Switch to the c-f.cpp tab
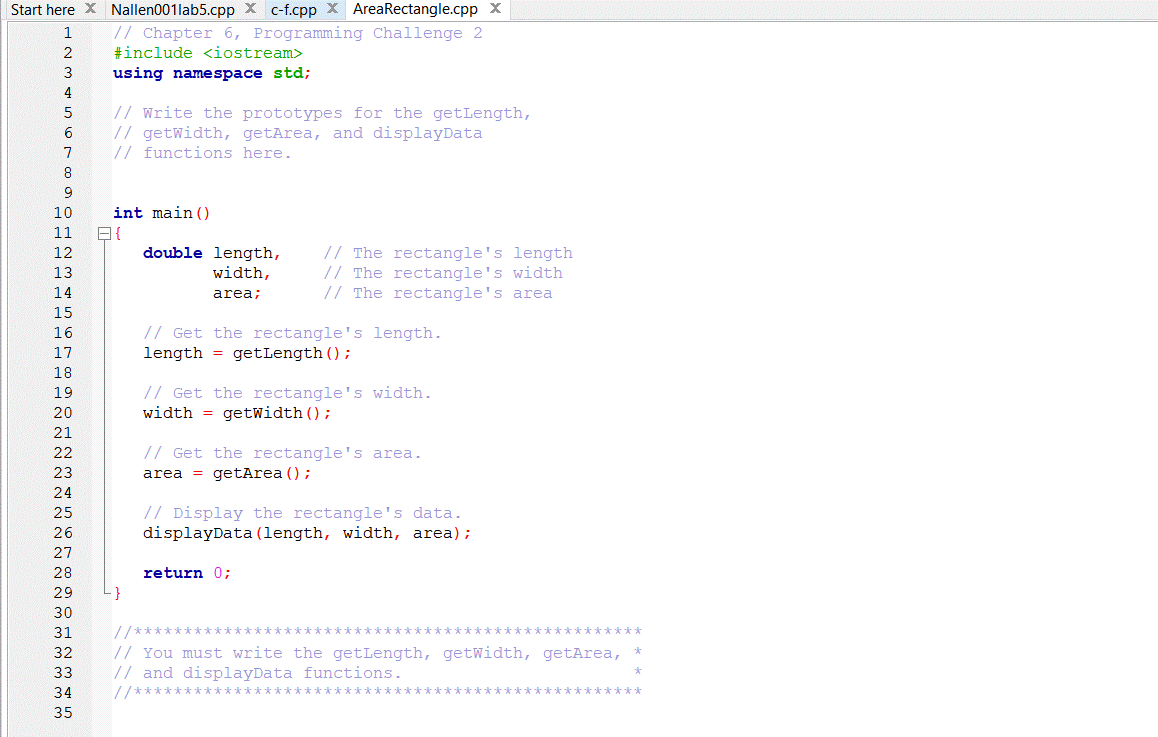Image resolution: width=1158 pixels, height=737 pixels. click(295, 9)
